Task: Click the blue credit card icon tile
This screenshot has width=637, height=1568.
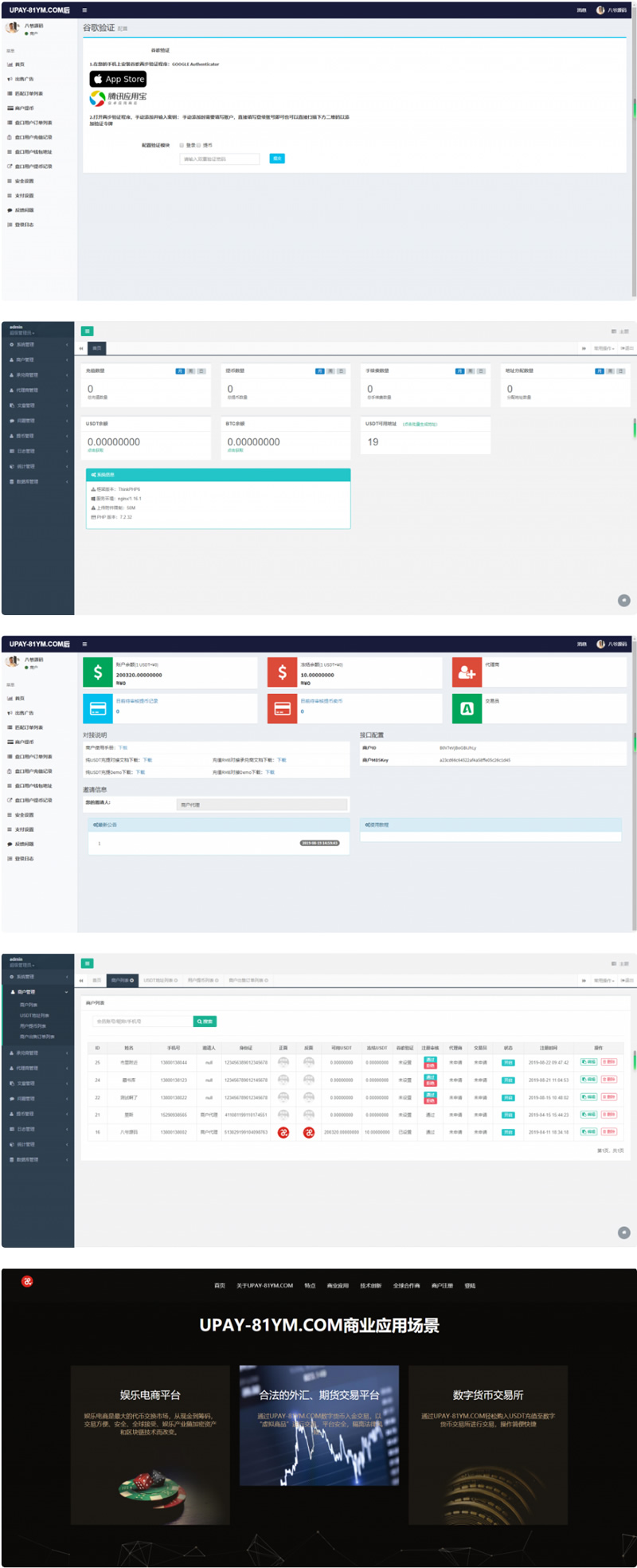Action: coord(98,708)
